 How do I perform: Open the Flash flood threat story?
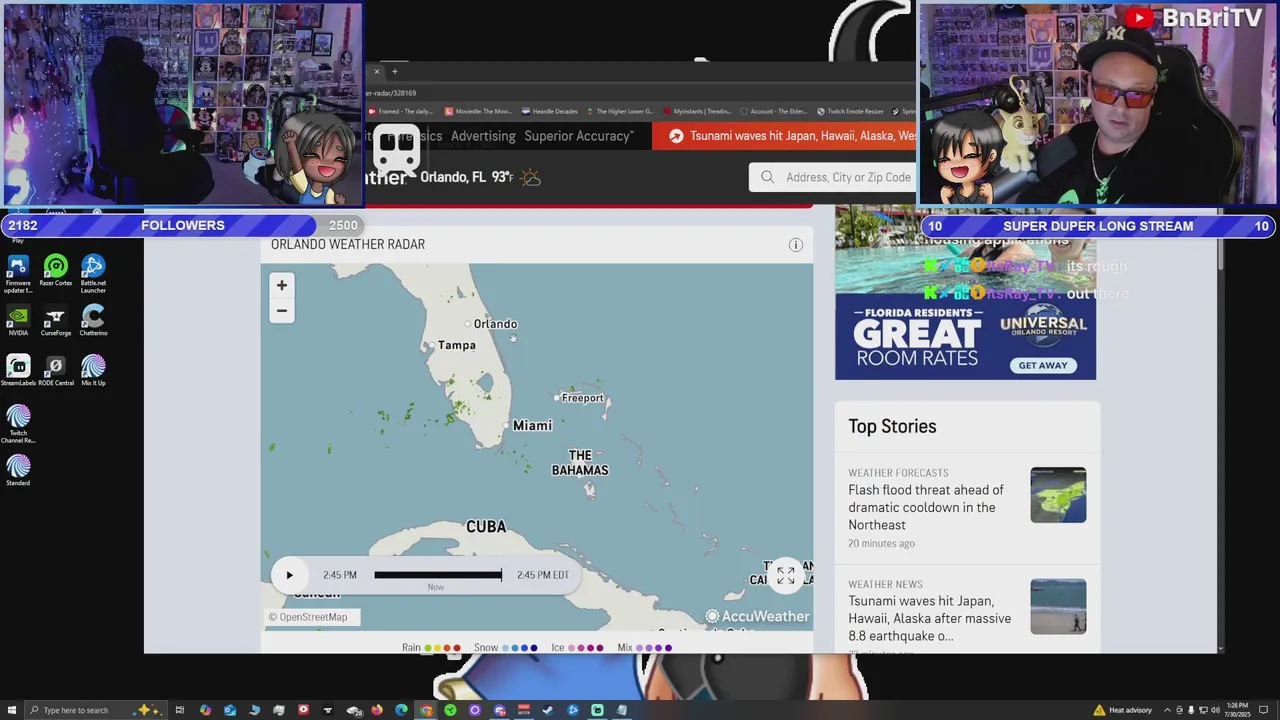926,507
